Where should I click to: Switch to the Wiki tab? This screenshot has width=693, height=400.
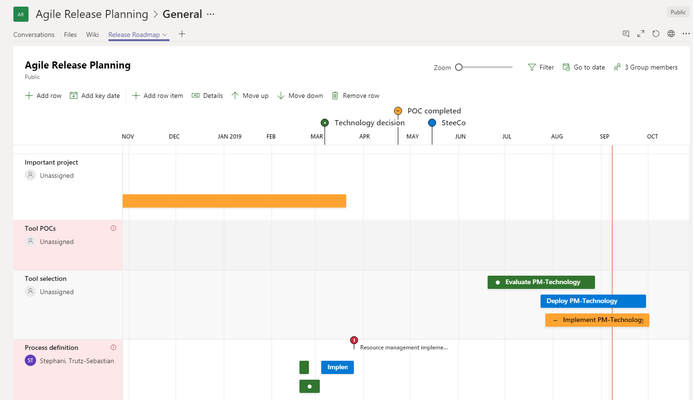click(92, 34)
